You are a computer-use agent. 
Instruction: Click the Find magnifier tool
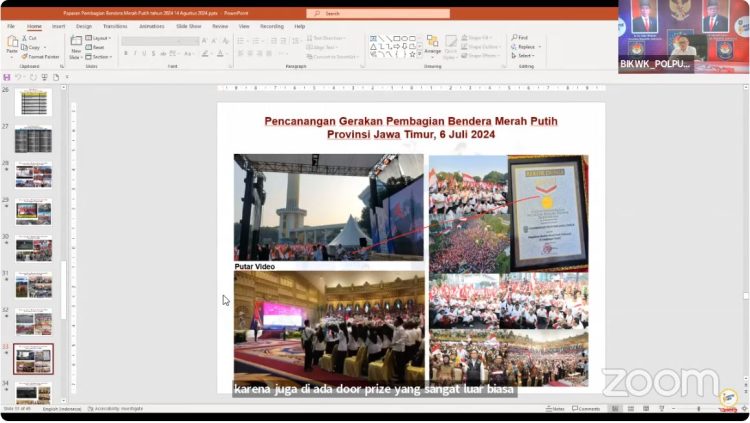tap(519, 37)
